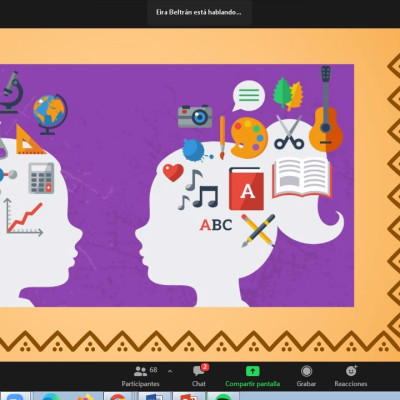The image size is (400, 400).
Task: Open Spotify from the taskbar
Action: tap(223, 397)
